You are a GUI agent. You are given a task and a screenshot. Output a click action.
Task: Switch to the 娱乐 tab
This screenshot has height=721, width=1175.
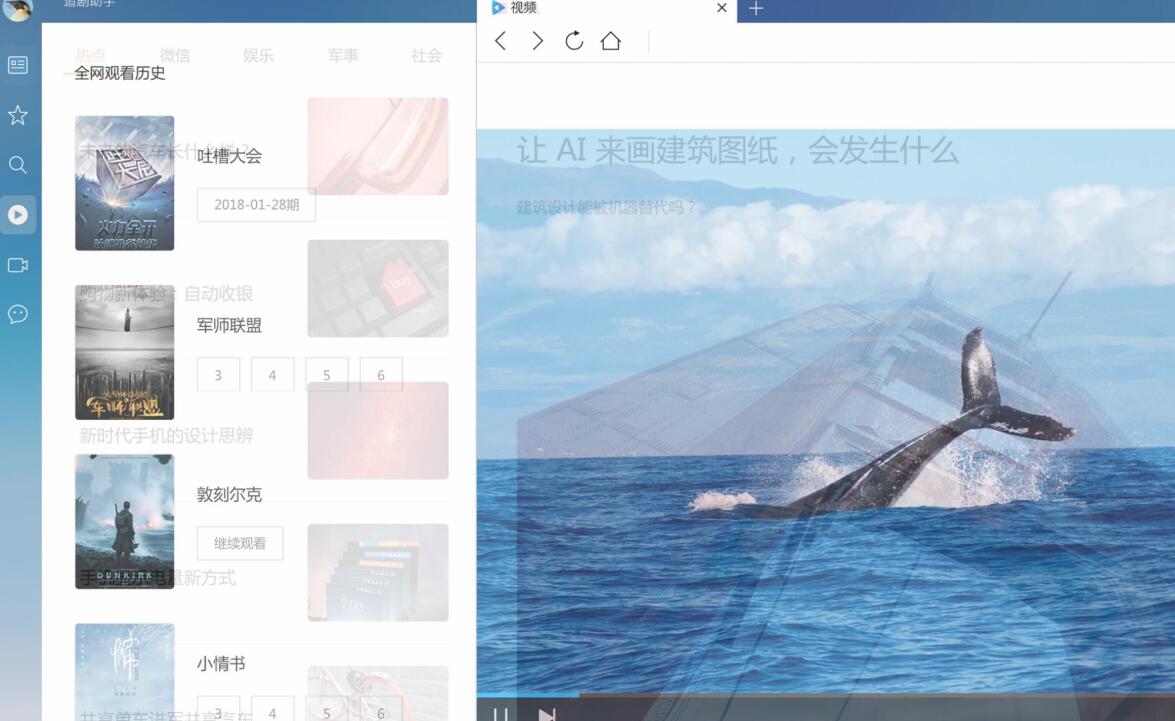pyautogui.click(x=259, y=55)
